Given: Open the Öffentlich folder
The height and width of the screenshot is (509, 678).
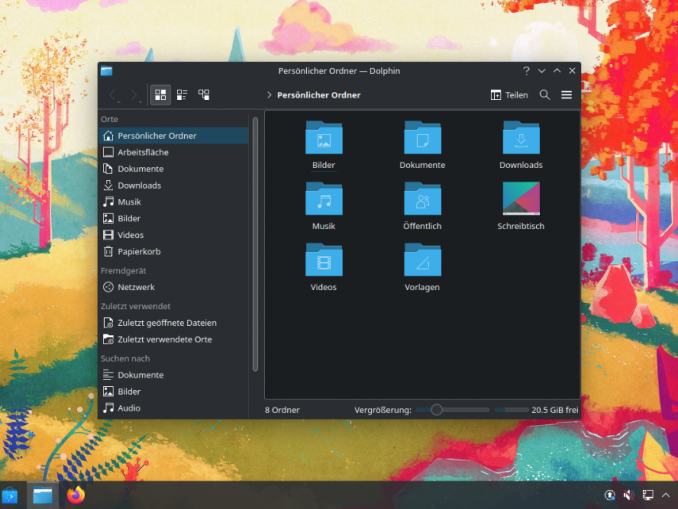Looking at the screenshot, I should (x=422, y=200).
